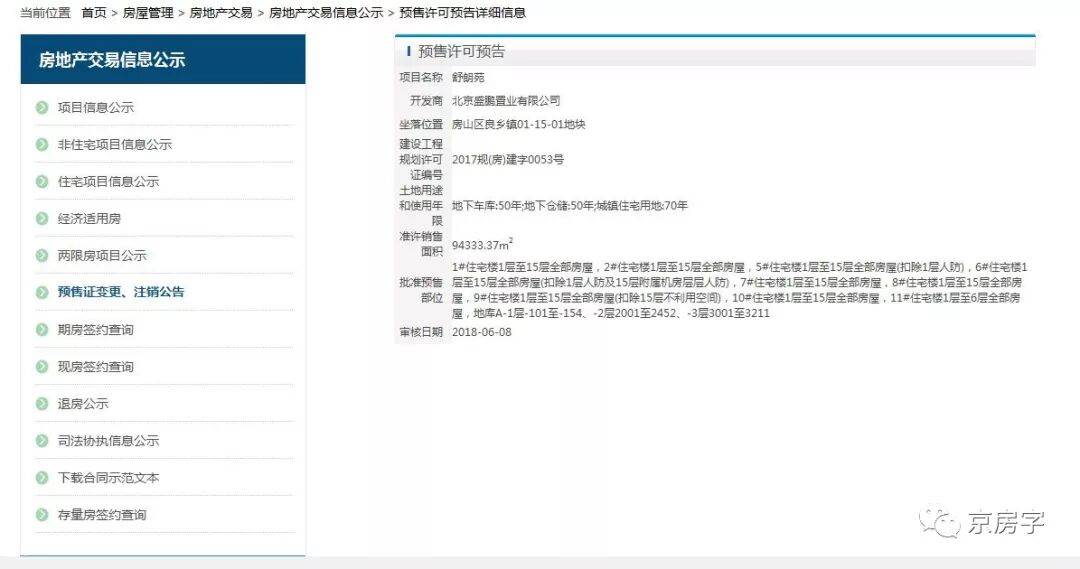The image size is (1080, 569).
Task: Click the 批准预售部位 field label
Action: pos(421,290)
